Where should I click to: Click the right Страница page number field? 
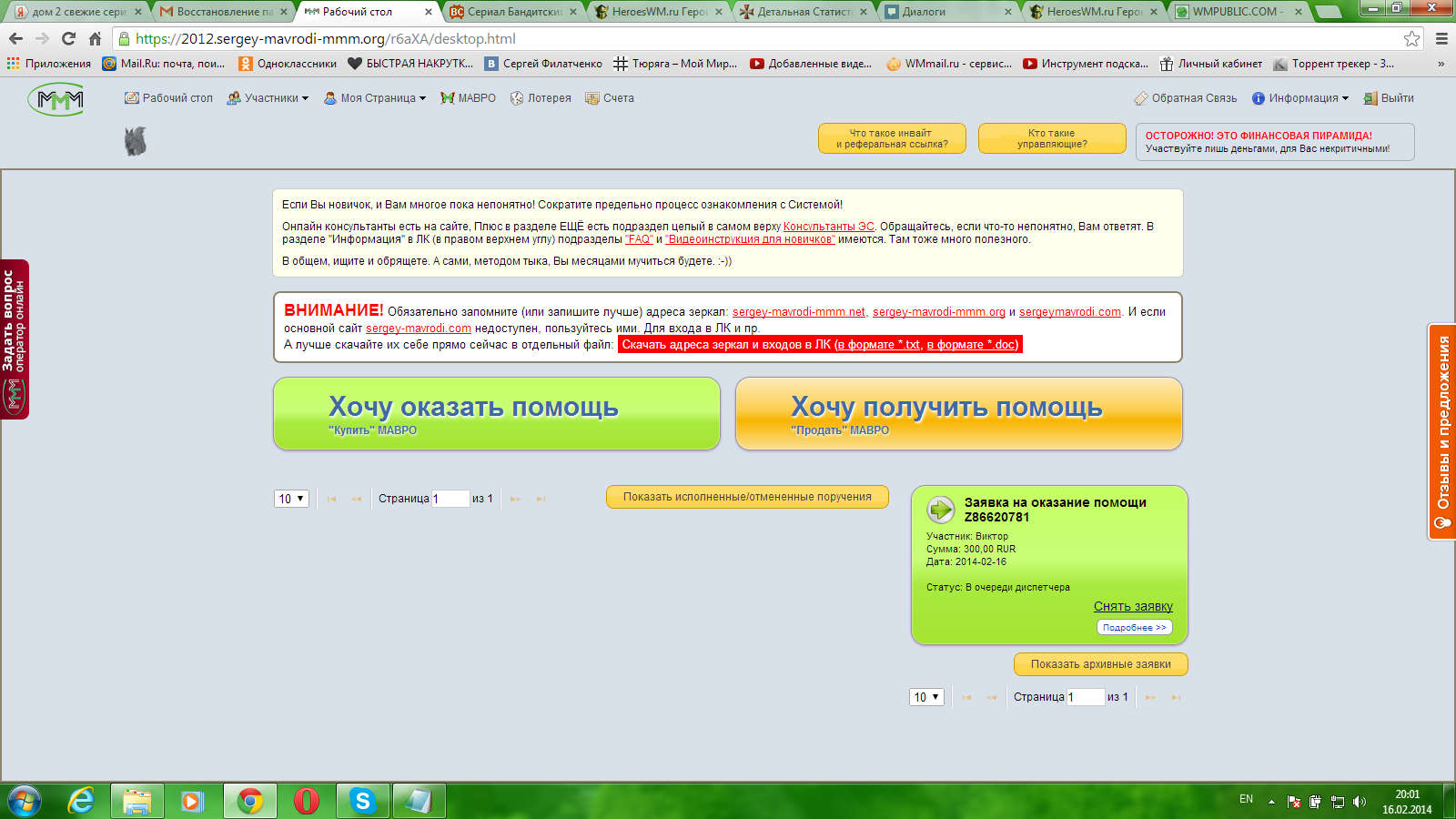pos(1086,697)
